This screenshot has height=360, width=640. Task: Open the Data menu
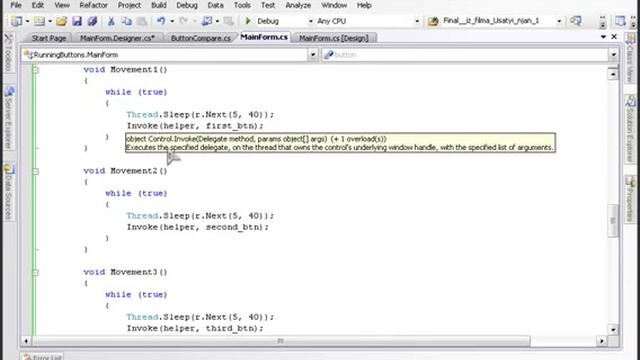pyautogui.click(x=215, y=5)
